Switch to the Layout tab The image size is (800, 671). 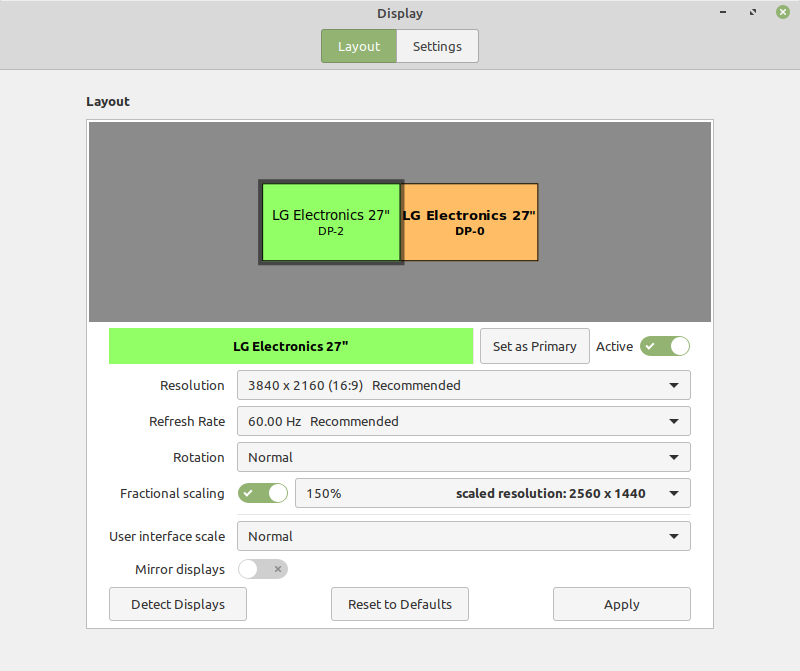pos(358,46)
